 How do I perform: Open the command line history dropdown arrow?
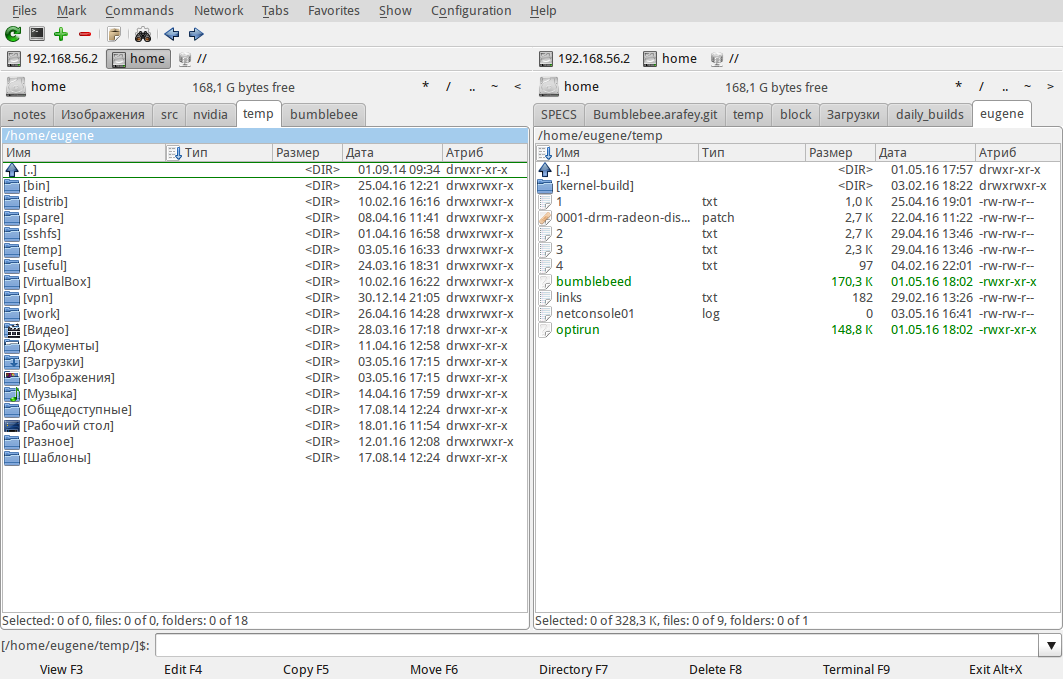(1049, 645)
